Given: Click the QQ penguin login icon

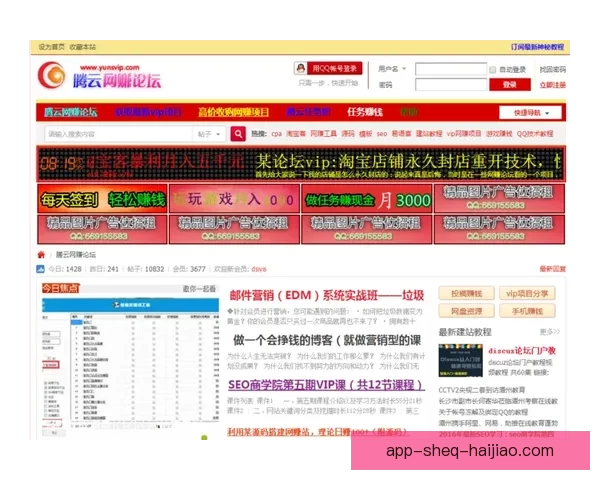Looking at the screenshot, I should pos(301,69).
